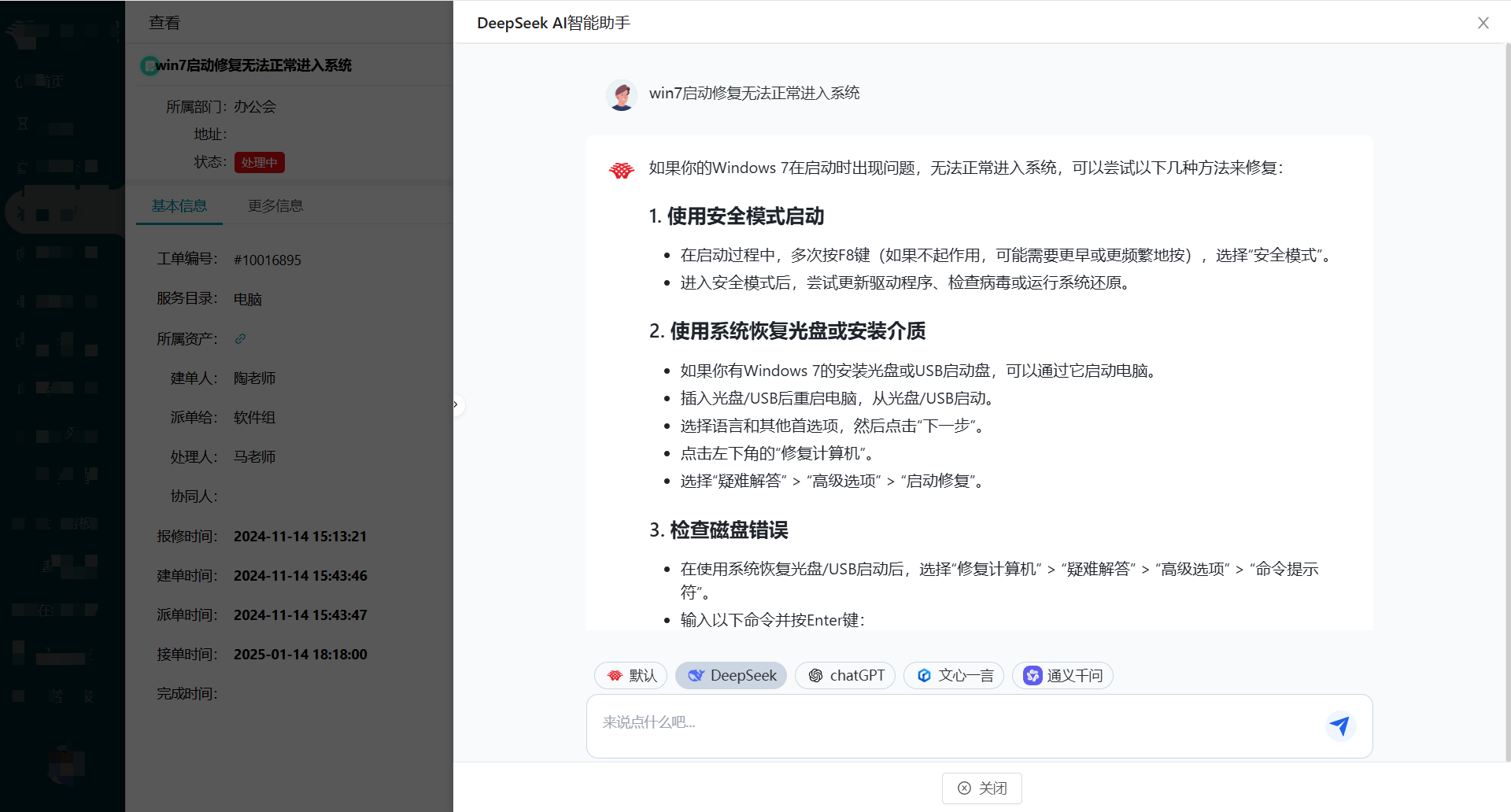This screenshot has width=1511, height=812.
Task: Click the ticket number #10016895
Action: pos(268,260)
